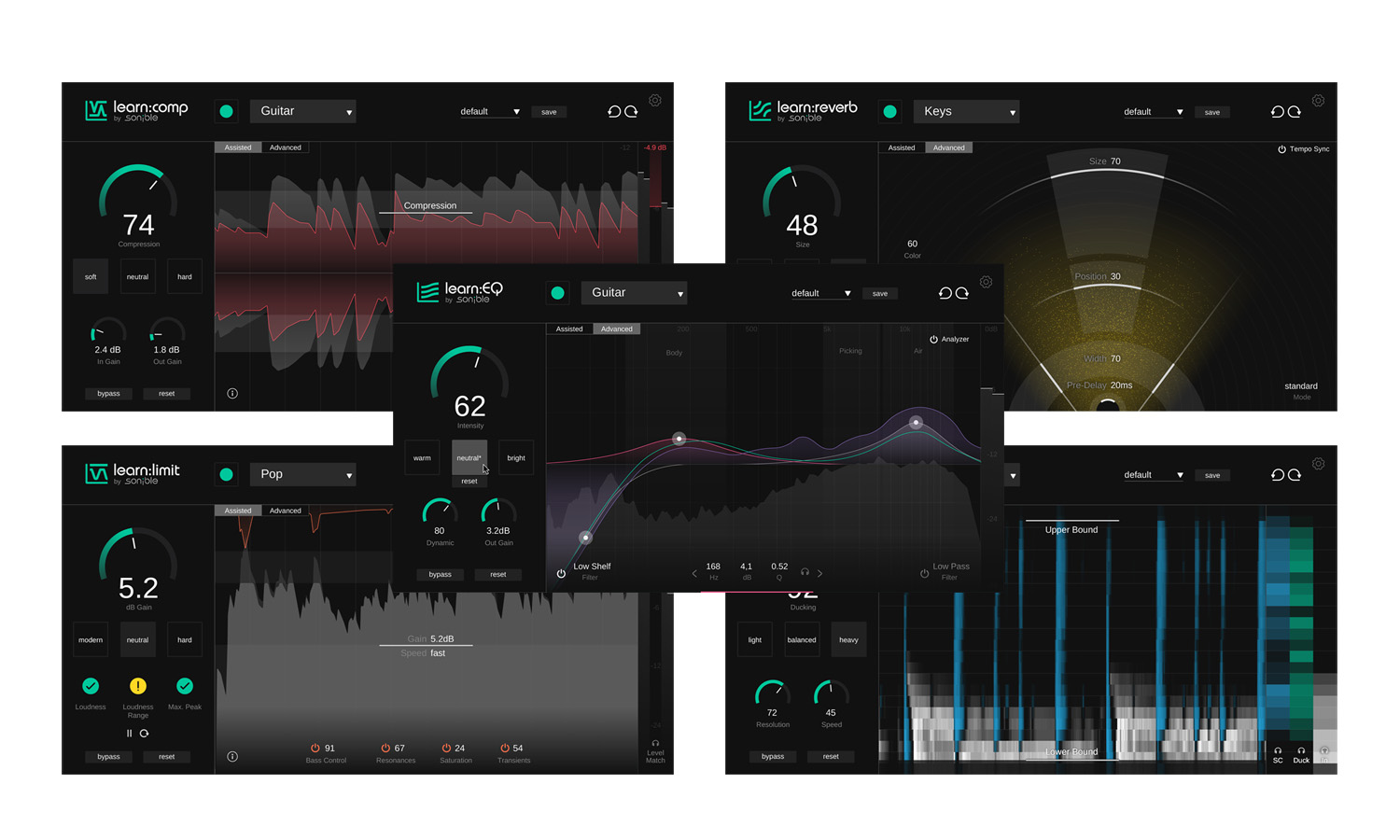Click save button in learn:comp
Screen dimensions: 1400x840
(549, 112)
